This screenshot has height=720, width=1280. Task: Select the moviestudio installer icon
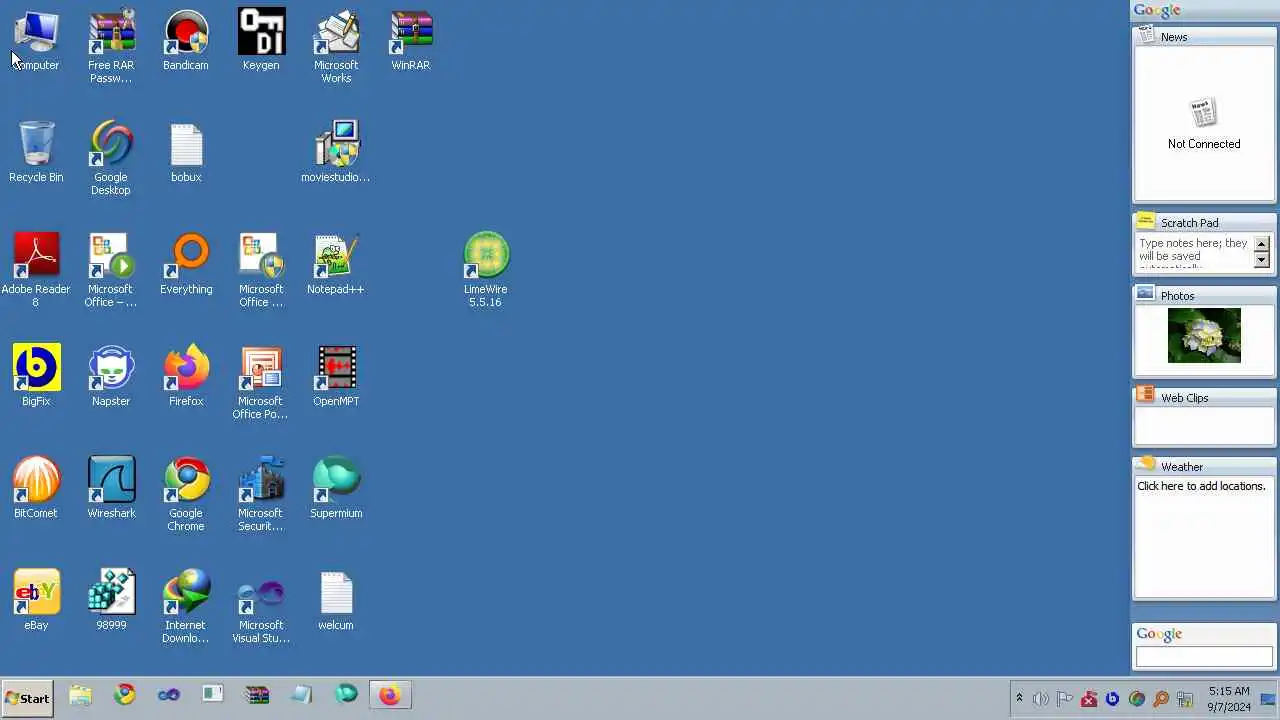point(336,152)
